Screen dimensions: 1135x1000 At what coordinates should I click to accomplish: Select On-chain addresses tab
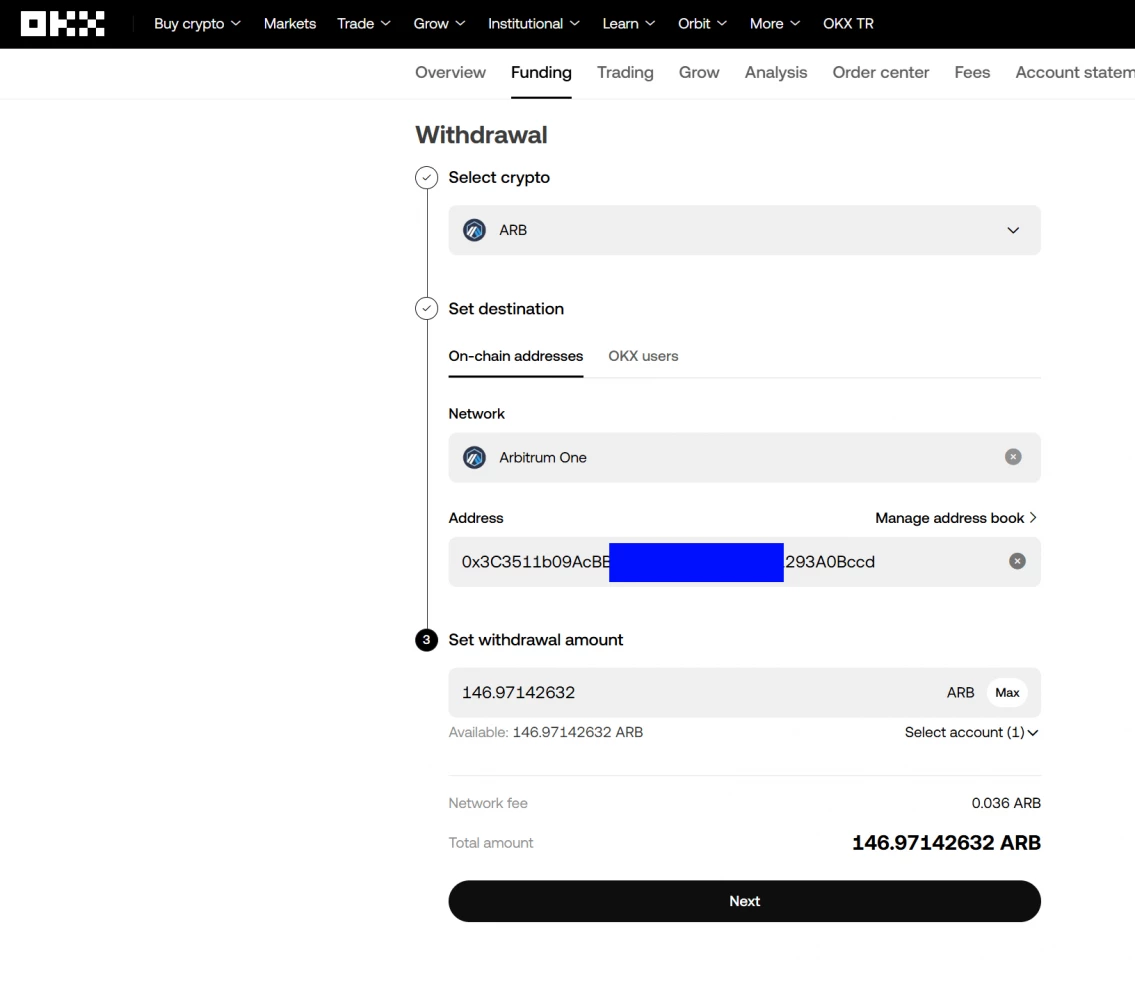(515, 356)
